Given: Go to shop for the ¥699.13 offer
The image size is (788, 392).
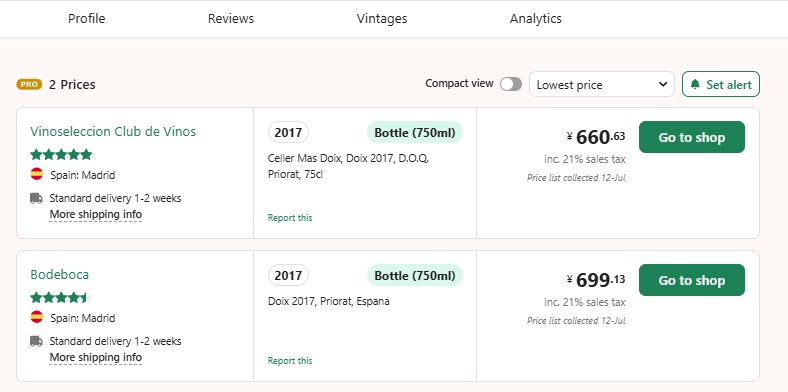Looking at the screenshot, I should (x=692, y=280).
